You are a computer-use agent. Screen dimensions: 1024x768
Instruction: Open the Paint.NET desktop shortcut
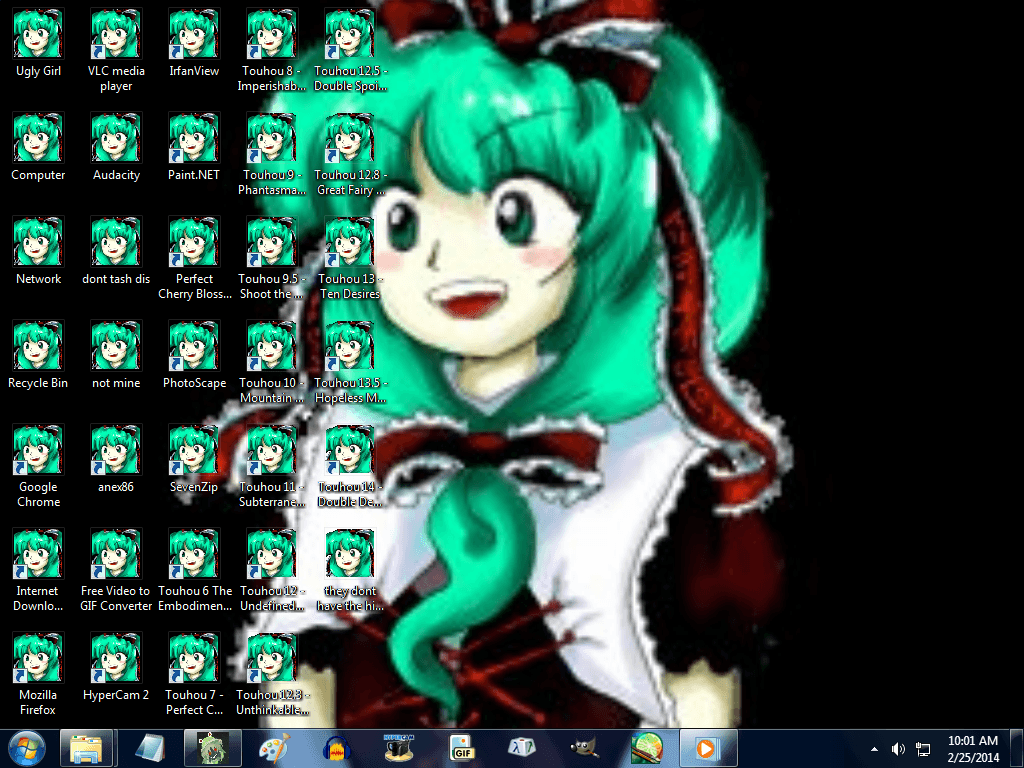click(x=193, y=139)
